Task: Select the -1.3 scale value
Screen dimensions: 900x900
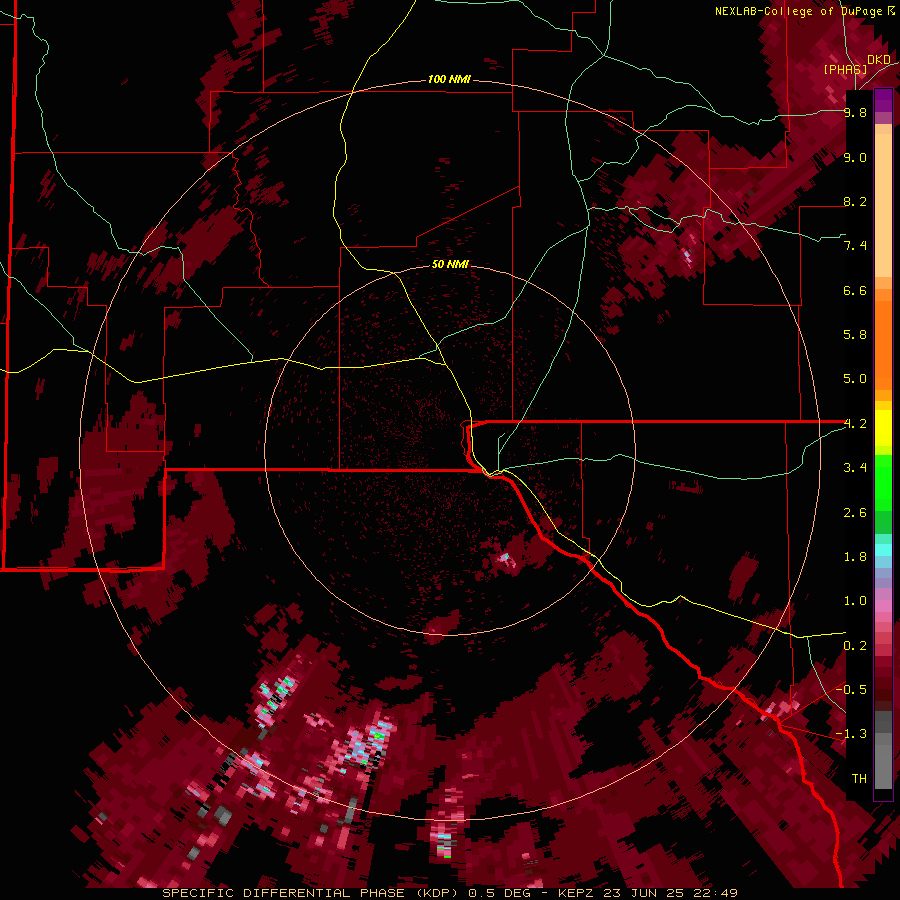Action: (851, 734)
